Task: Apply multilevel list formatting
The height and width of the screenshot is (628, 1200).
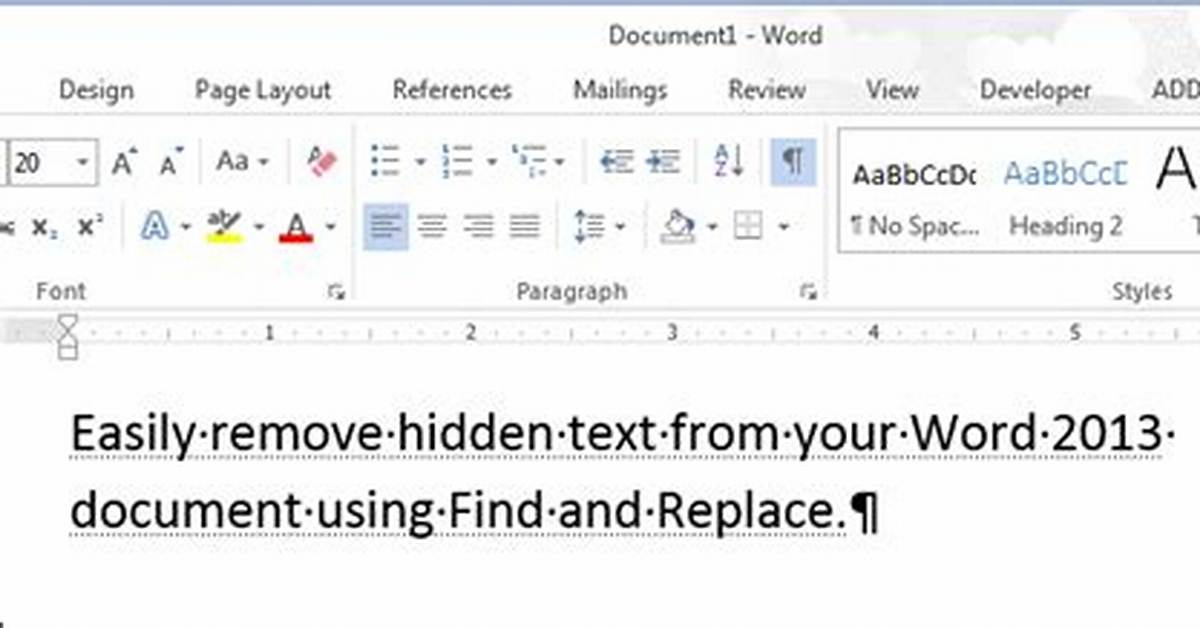Action: coord(527,161)
